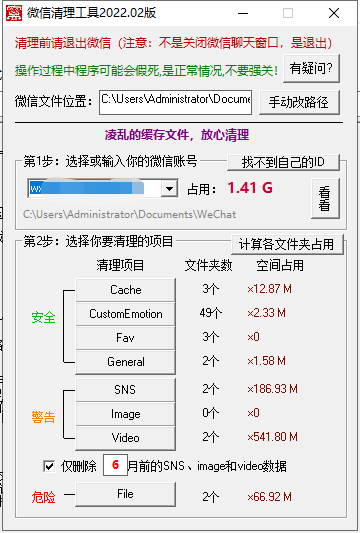Click the 危险 red label
This screenshot has width=360, height=533.
tap(43, 497)
